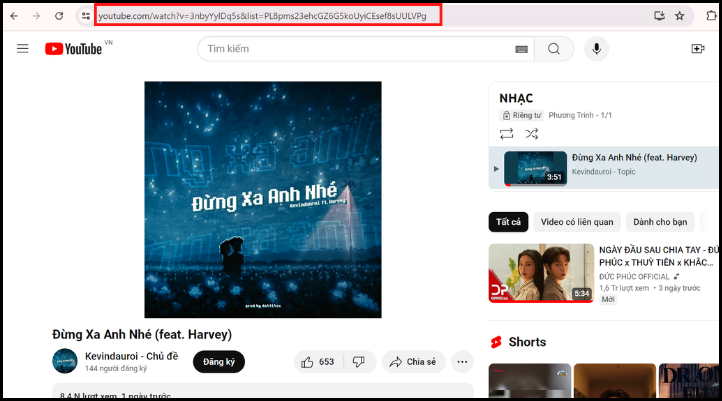This screenshot has width=722, height=401.
Task: Like the video with thumbs up 653
Action: click(x=319, y=362)
